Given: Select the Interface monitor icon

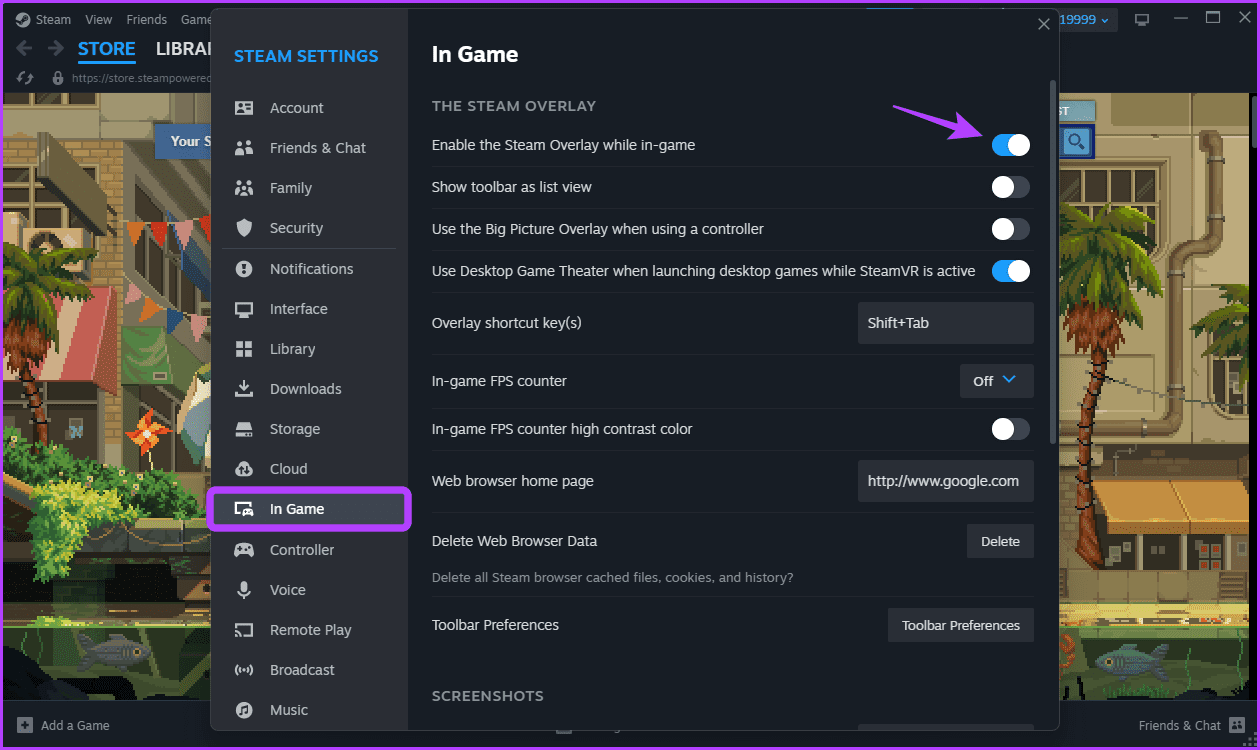Looking at the screenshot, I should [x=244, y=309].
